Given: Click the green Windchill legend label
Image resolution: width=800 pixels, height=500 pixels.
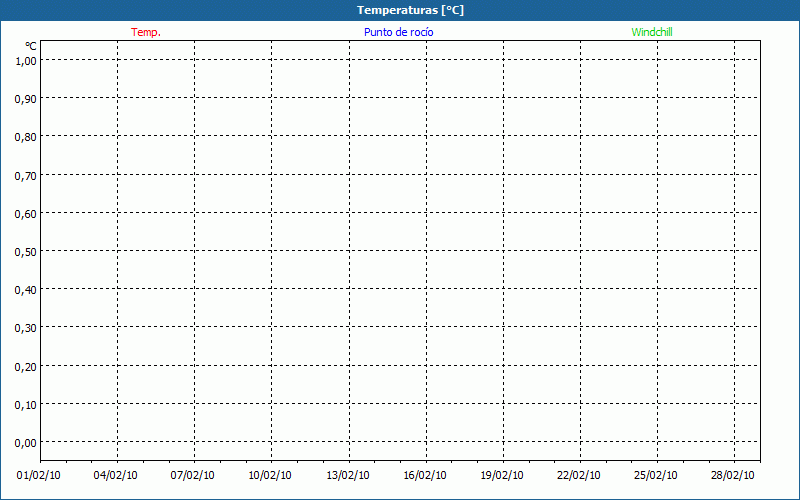Looking at the screenshot, I should coord(652,32).
